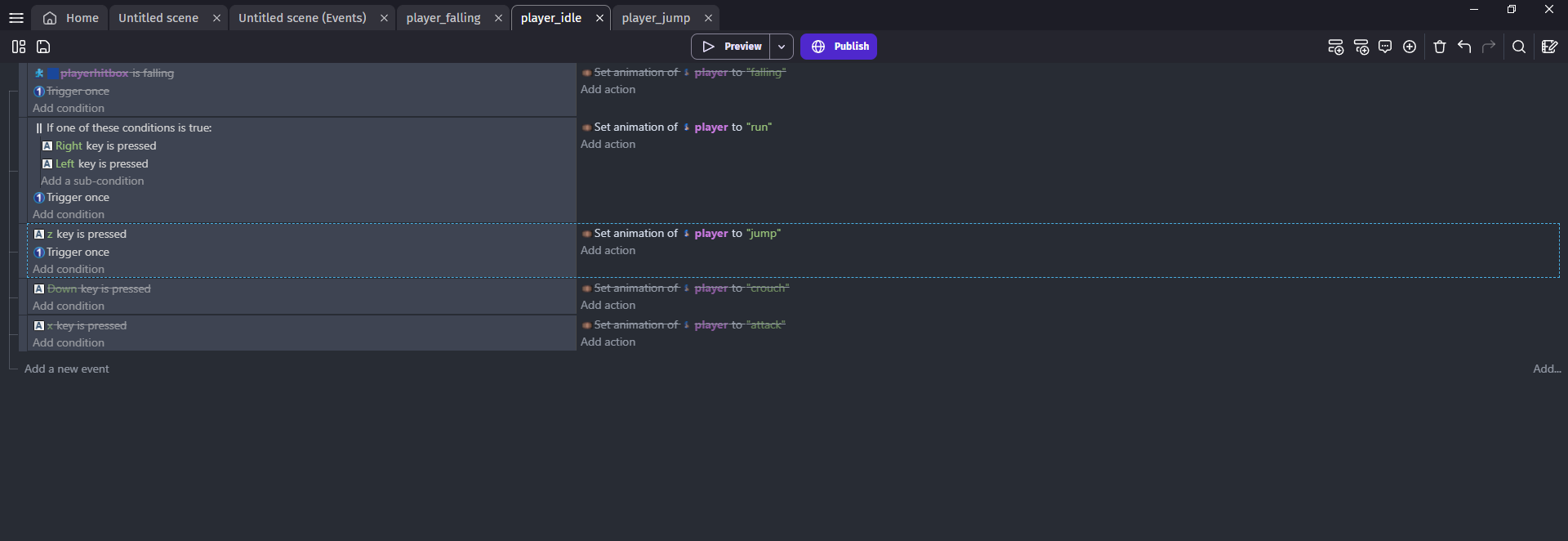Click the add new event toolbar icon
Screen dimensions: 1568x541
click(1335, 47)
